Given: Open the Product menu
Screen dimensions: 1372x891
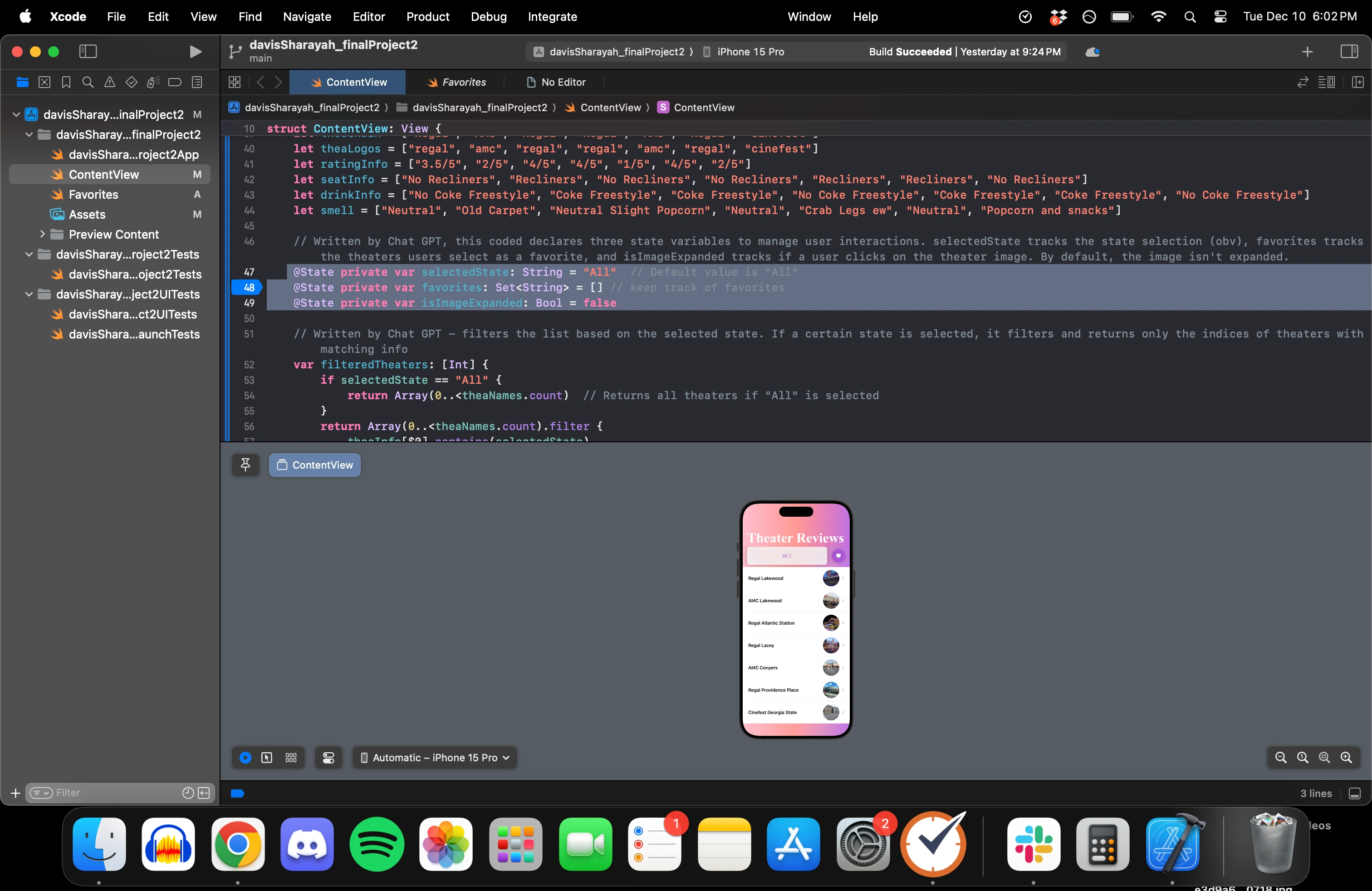Looking at the screenshot, I should 427,17.
